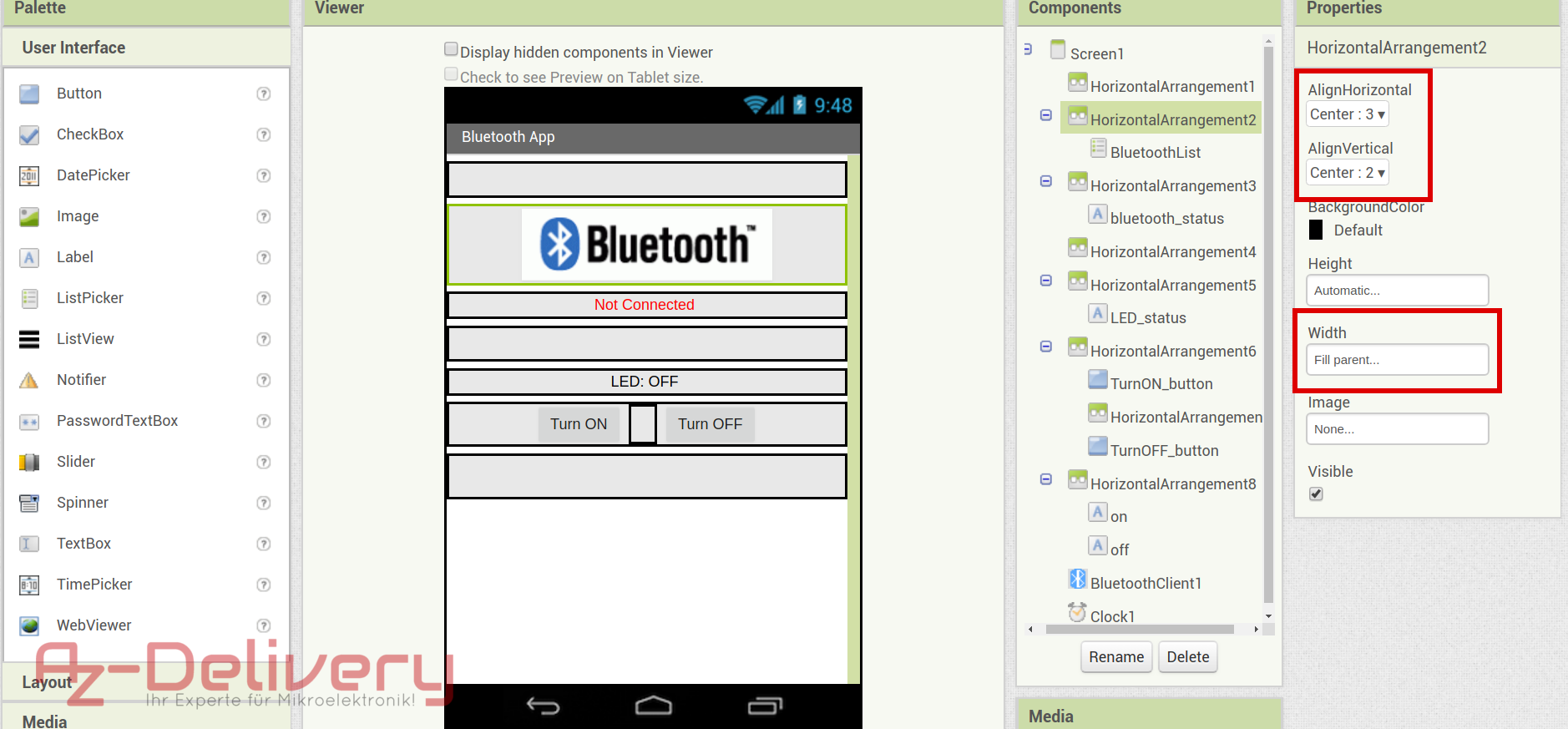Image resolution: width=1568 pixels, height=729 pixels.
Task: Click the LED: OFF label
Action: click(644, 382)
